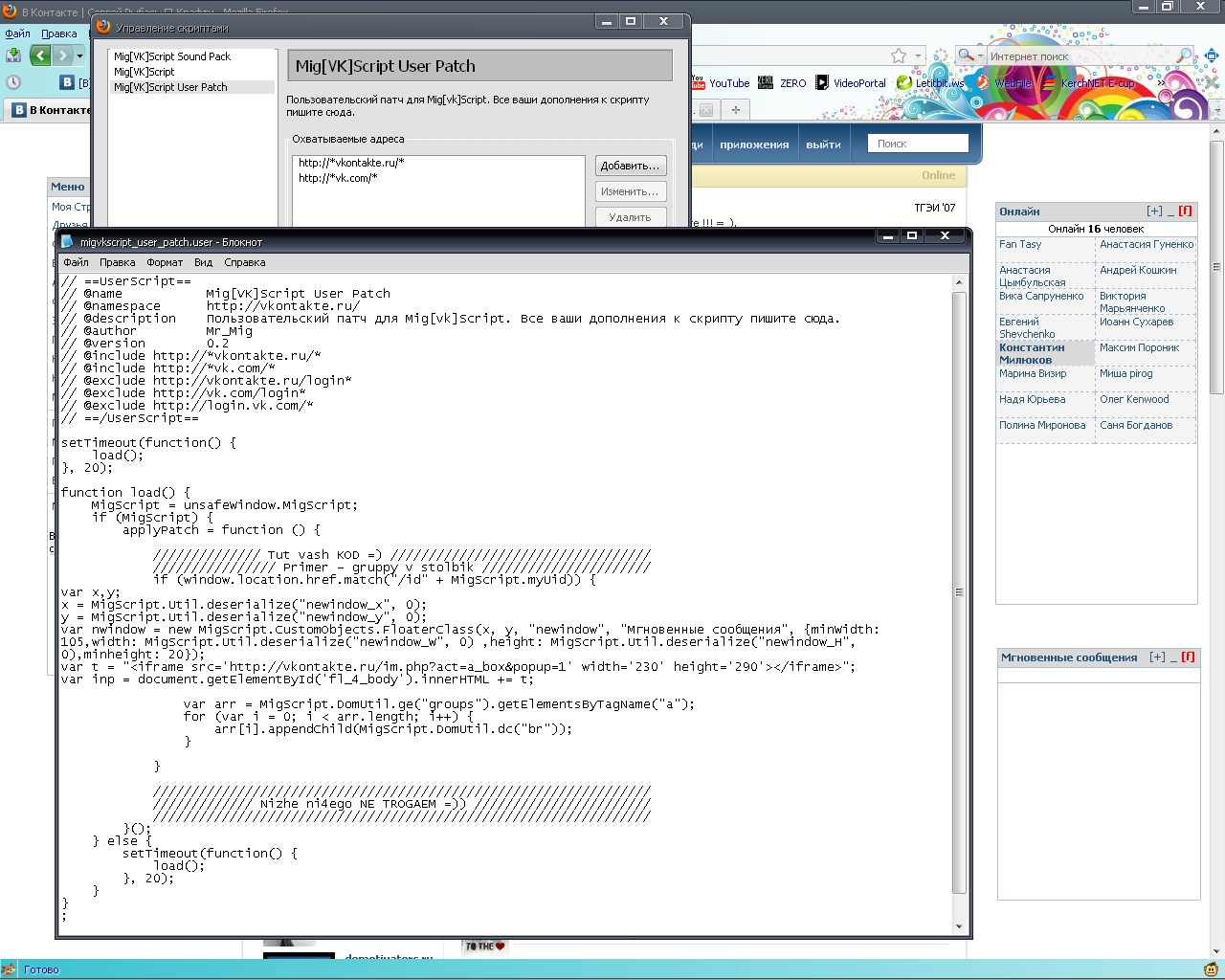Open a new tab with the plus button
1225x980 pixels.
click(x=735, y=110)
